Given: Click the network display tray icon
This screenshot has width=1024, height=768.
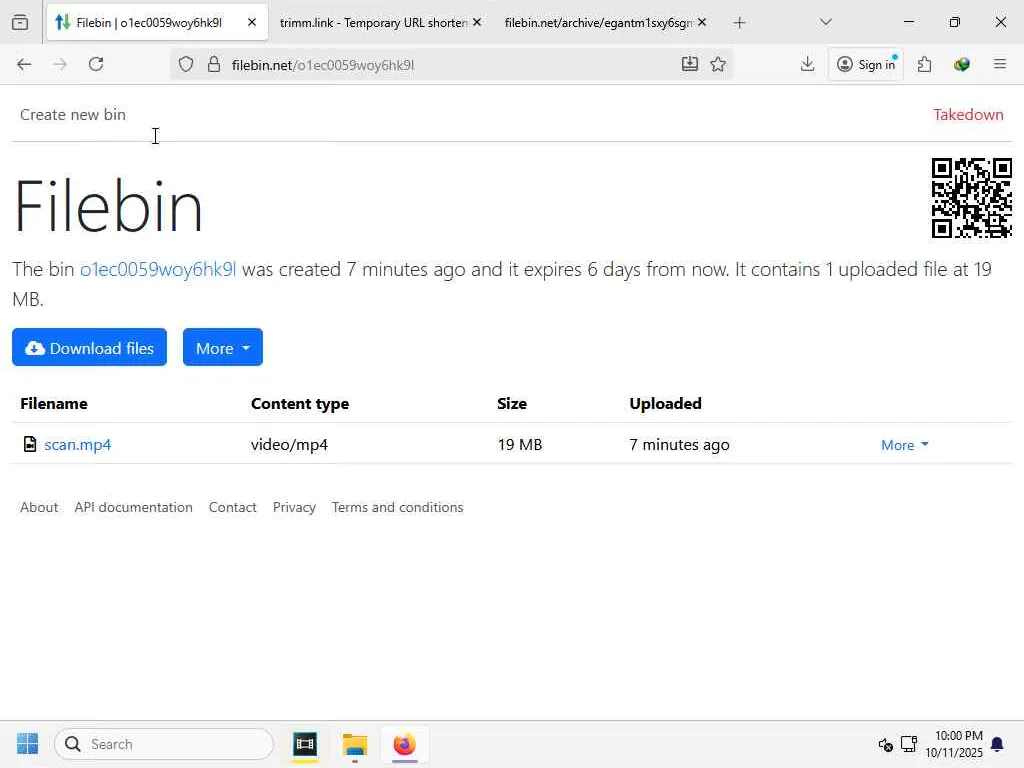Looking at the screenshot, I should point(908,744).
